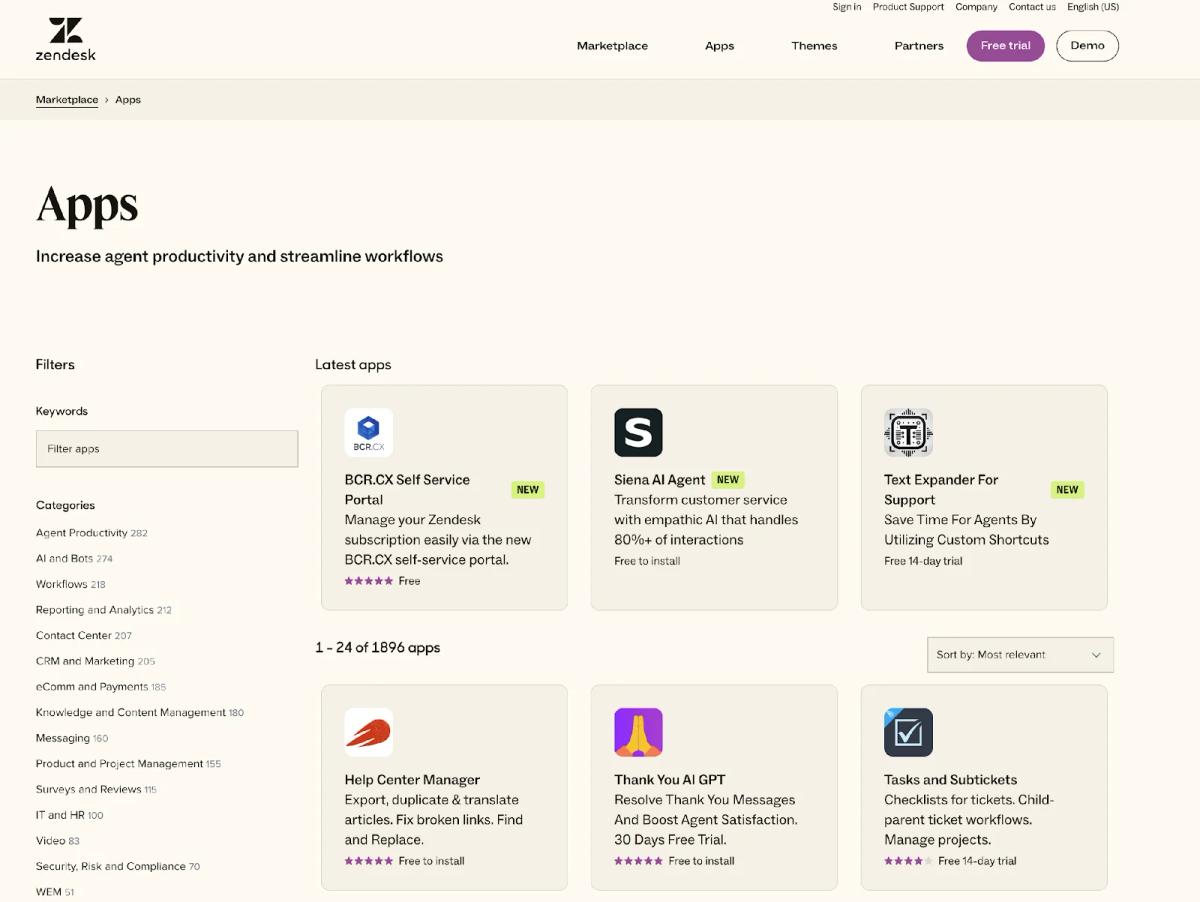The width and height of the screenshot is (1200, 902).
Task: Open the Text Expander For Support icon
Action: coord(908,432)
